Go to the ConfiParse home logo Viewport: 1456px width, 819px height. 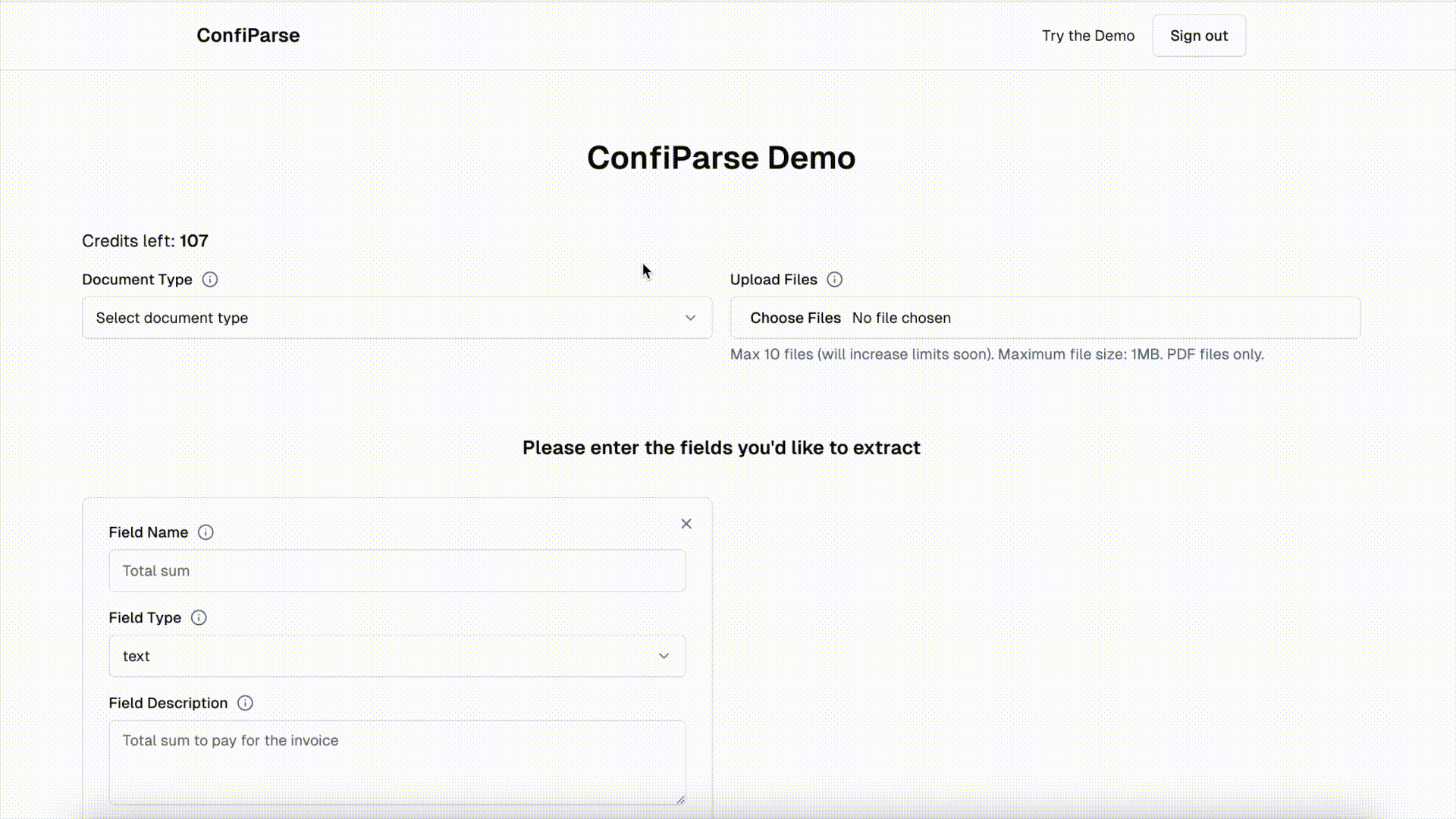(248, 36)
